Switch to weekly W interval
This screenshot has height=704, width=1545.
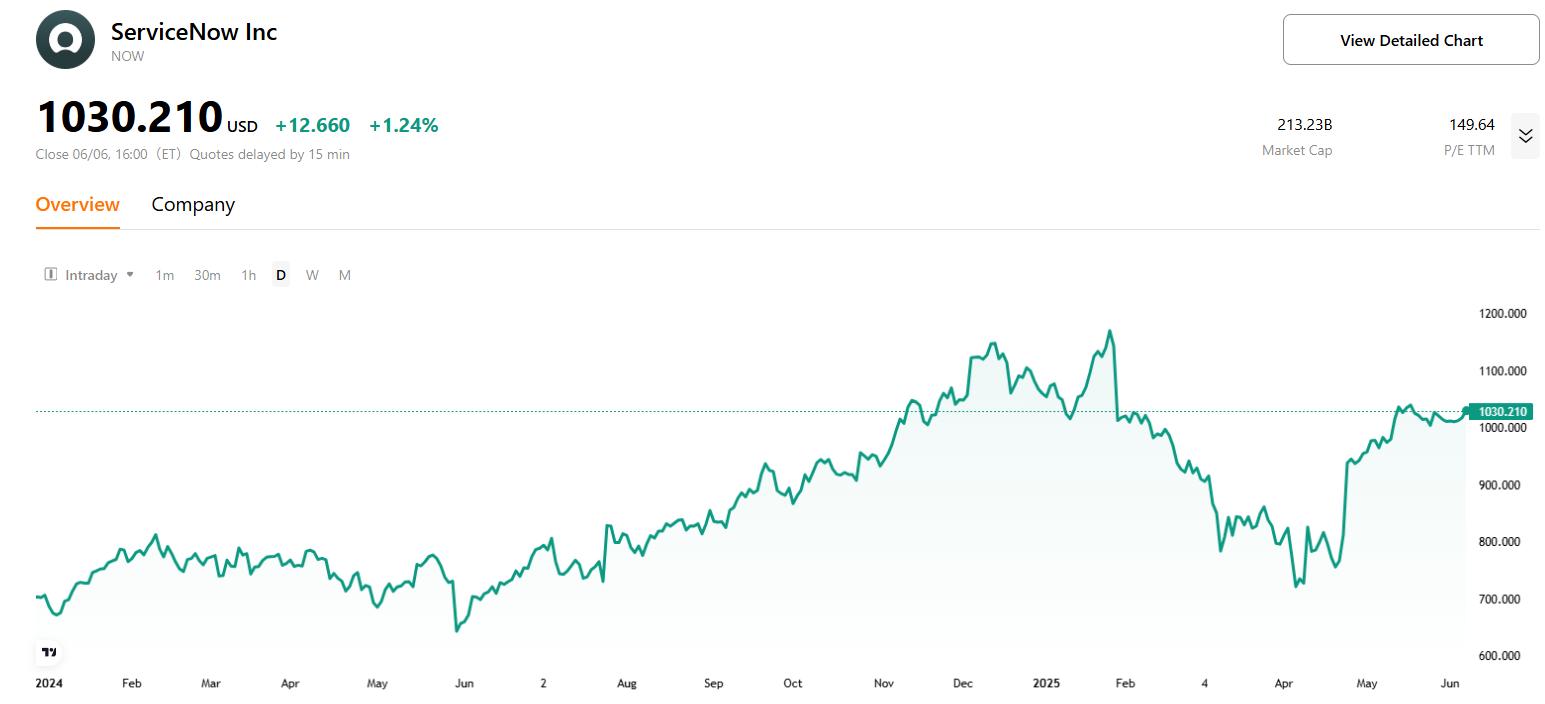312,275
